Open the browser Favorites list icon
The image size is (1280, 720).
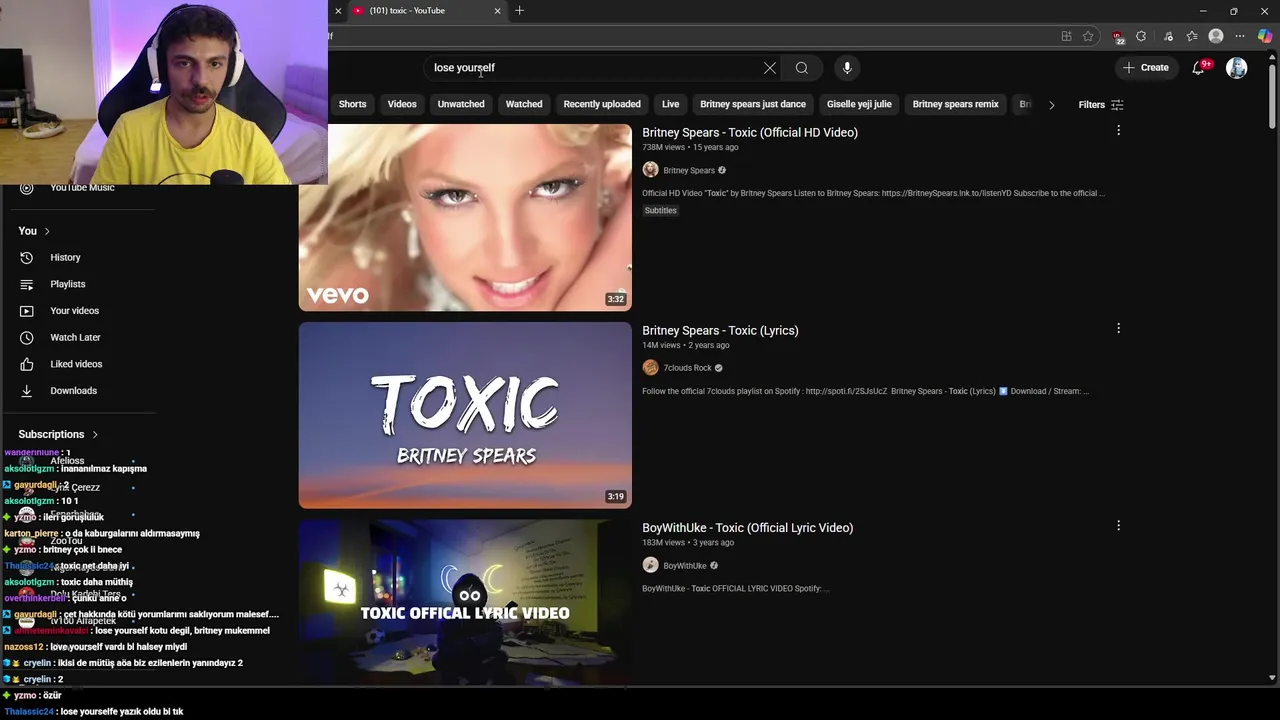pyautogui.click(x=1191, y=36)
